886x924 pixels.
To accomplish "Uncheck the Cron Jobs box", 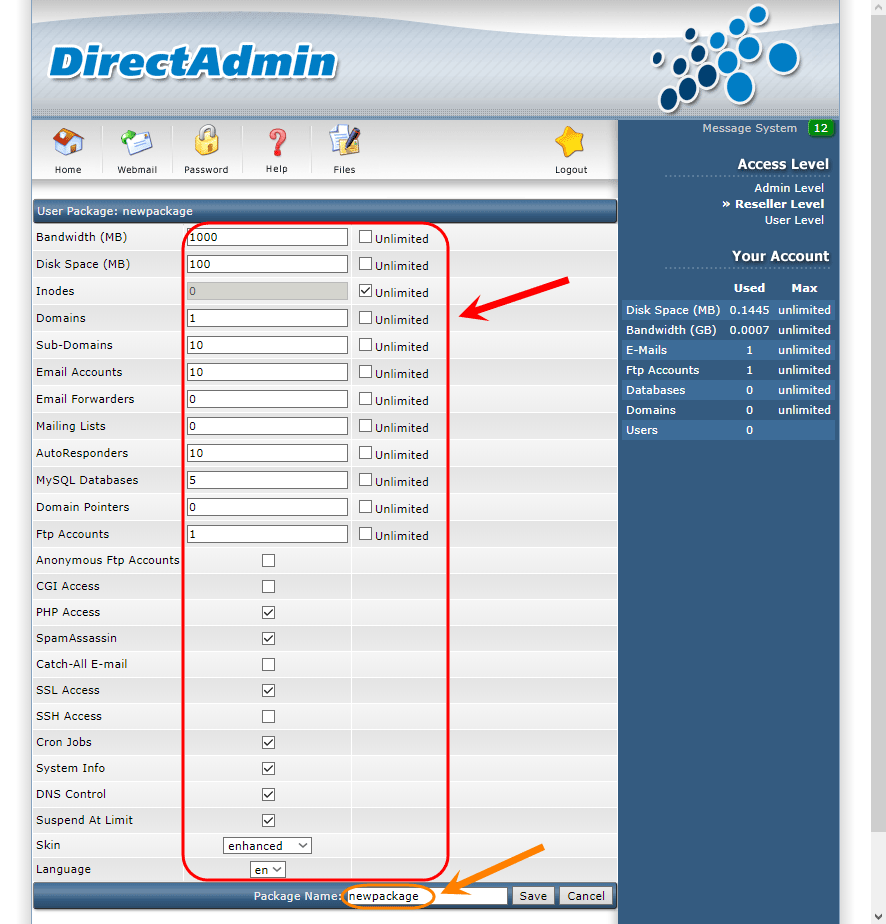I will pyautogui.click(x=269, y=742).
